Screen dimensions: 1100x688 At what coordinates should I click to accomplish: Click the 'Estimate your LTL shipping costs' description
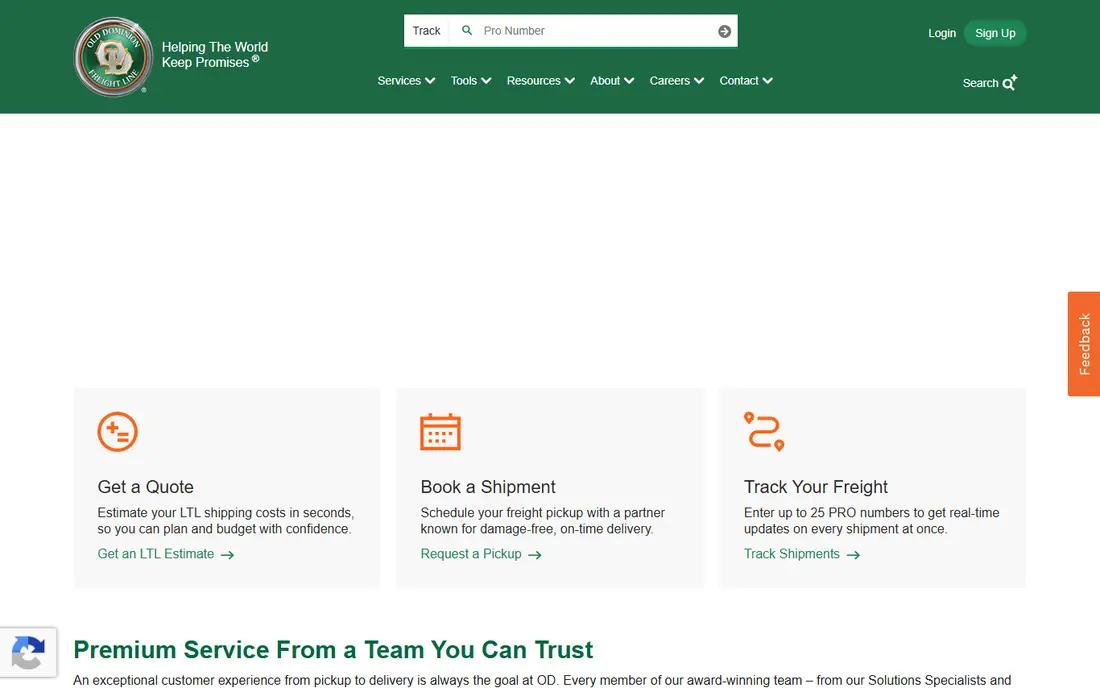pos(226,521)
